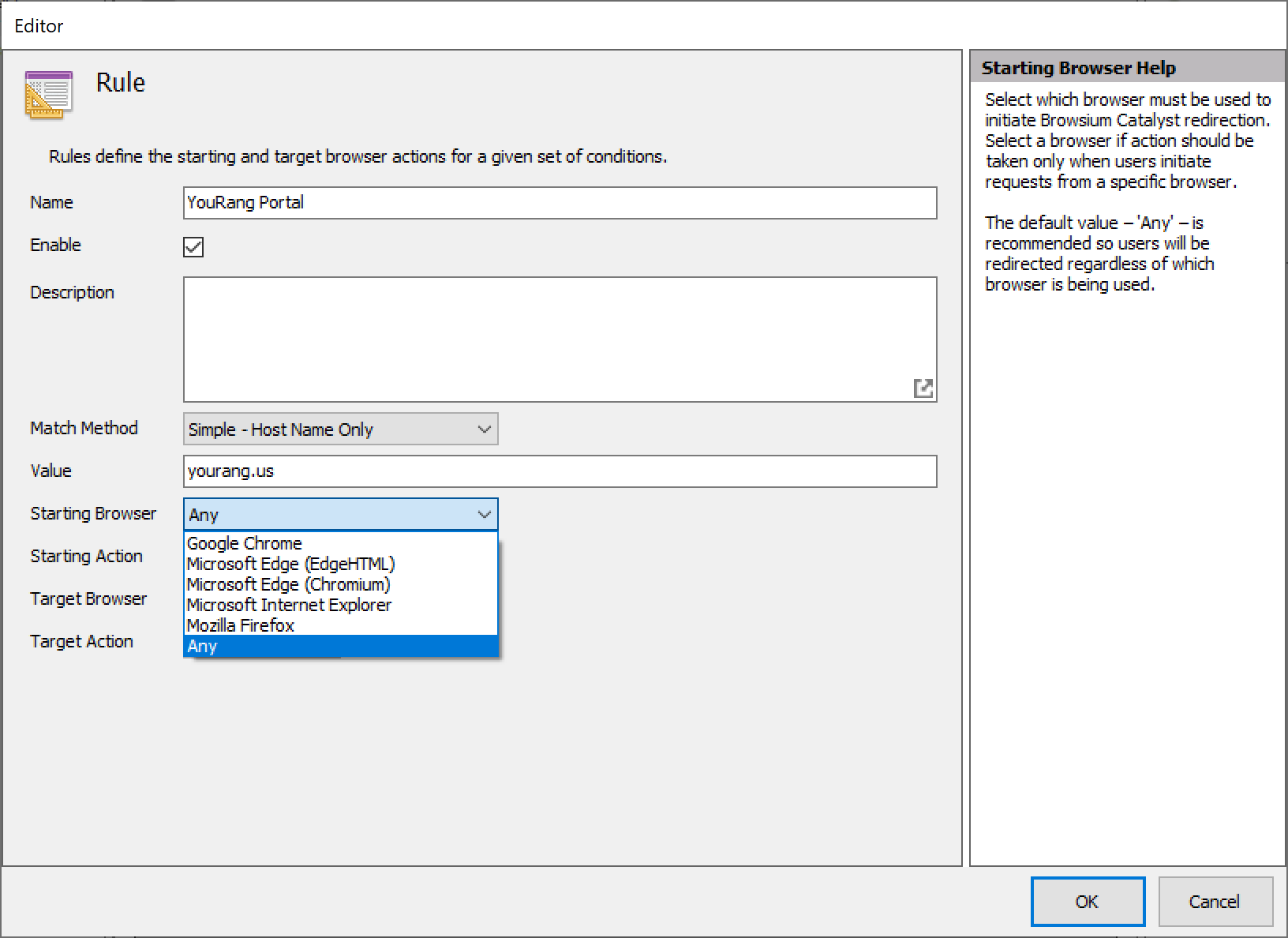The width and height of the screenshot is (1288, 938).
Task: Click the Rule editor icon
Action: click(48, 95)
